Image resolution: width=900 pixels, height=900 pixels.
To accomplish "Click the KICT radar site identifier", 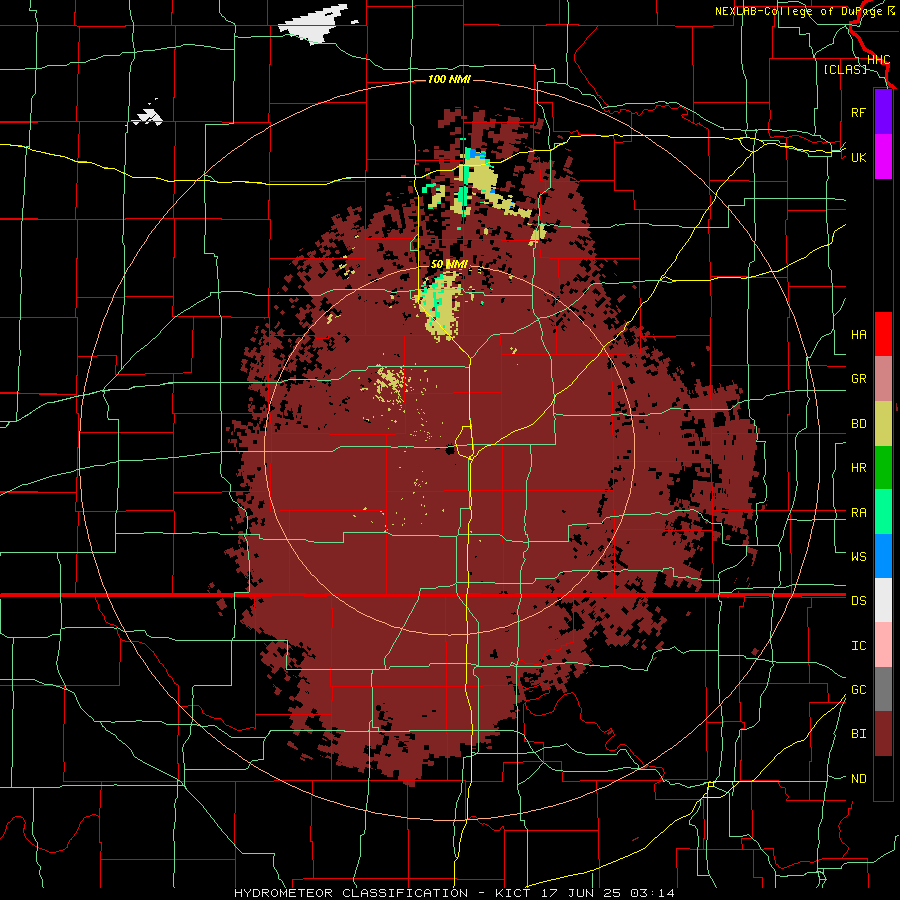I will click(513, 893).
